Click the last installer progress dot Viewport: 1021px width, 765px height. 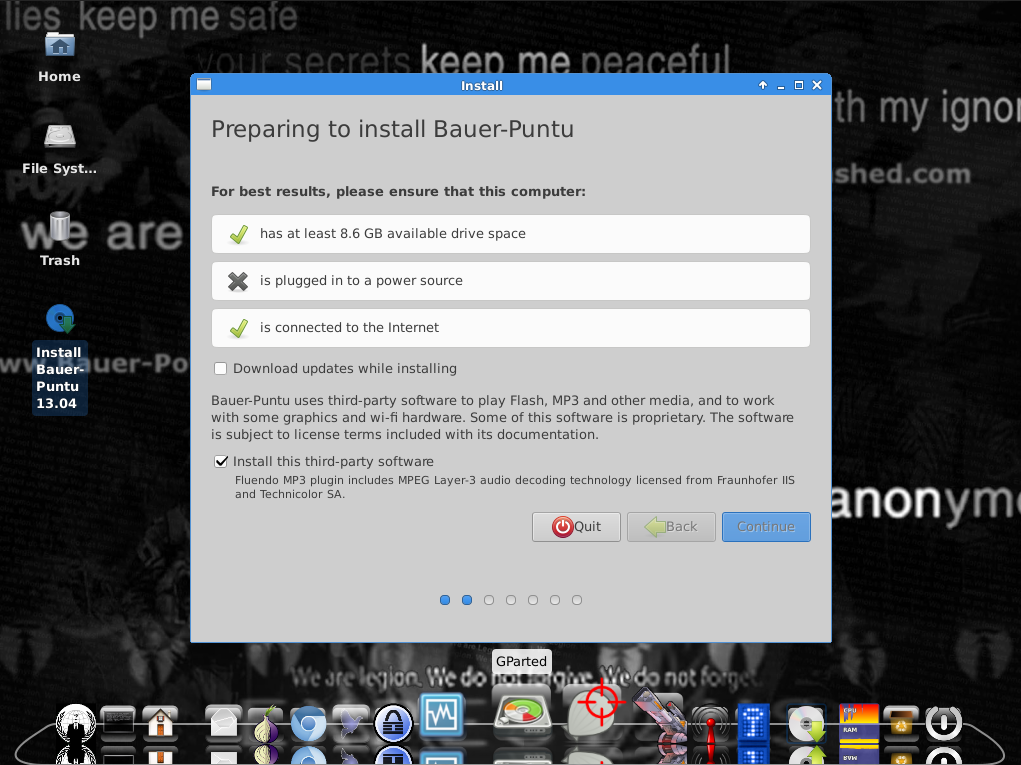point(577,600)
